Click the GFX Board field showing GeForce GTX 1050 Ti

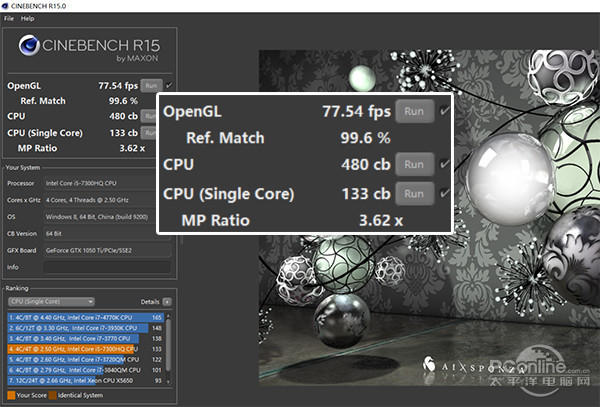pyautogui.click(x=107, y=250)
